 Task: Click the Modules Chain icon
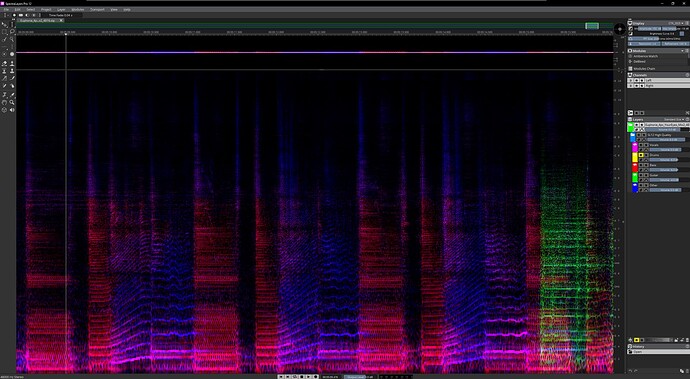point(630,69)
